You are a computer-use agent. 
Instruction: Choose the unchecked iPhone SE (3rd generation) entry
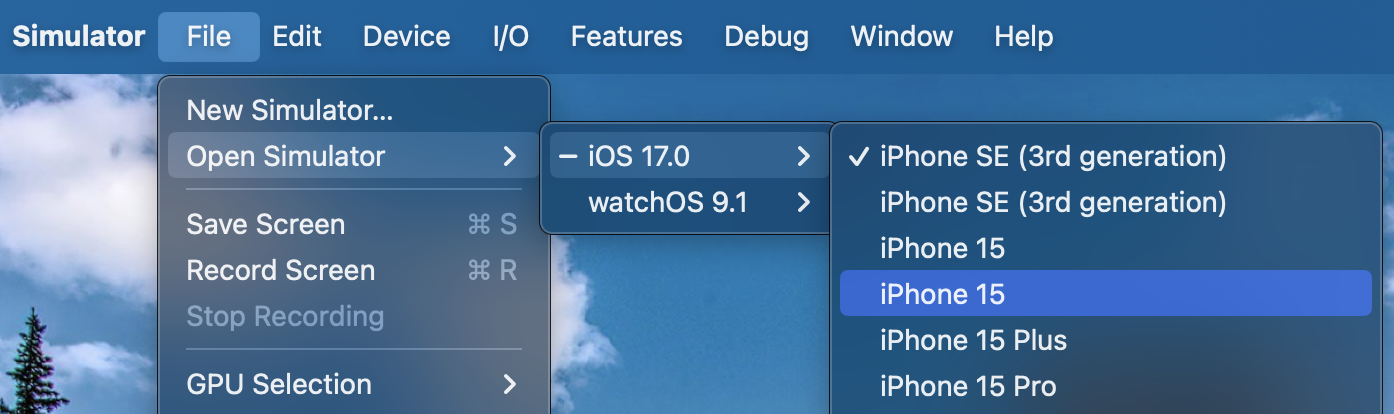point(1052,203)
